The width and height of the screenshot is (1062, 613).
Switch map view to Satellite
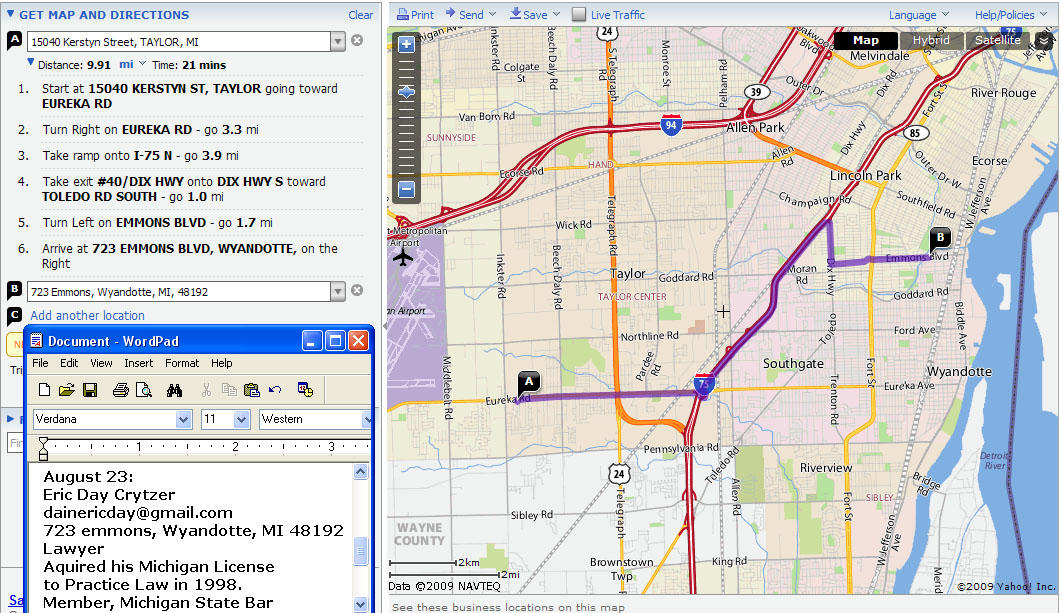(997, 40)
